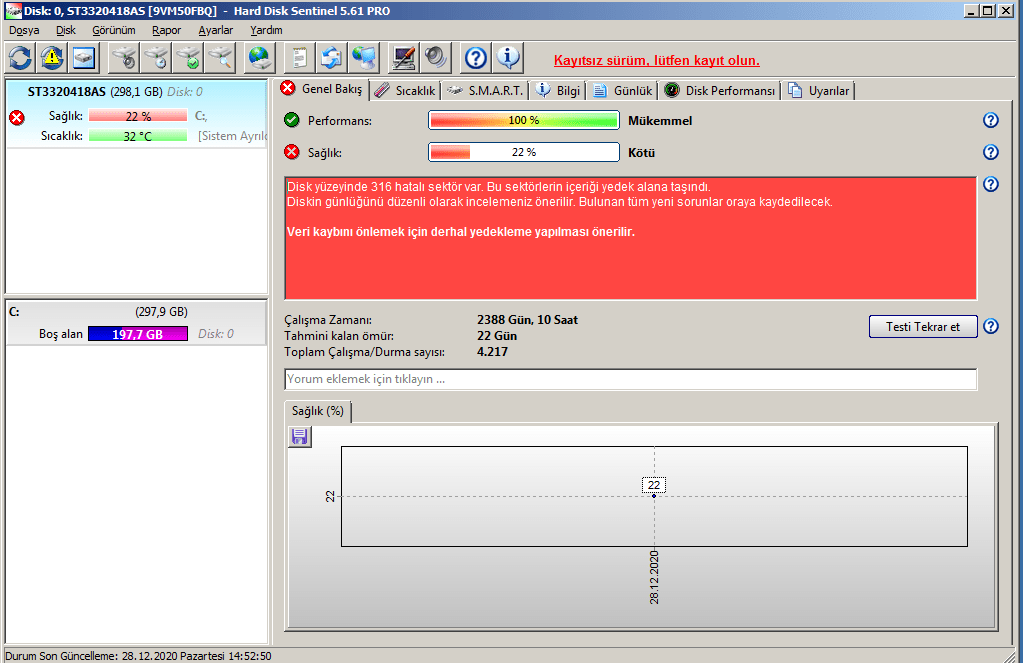
Task: Switch to the Disk Performansı tab
Action: click(x=720, y=91)
